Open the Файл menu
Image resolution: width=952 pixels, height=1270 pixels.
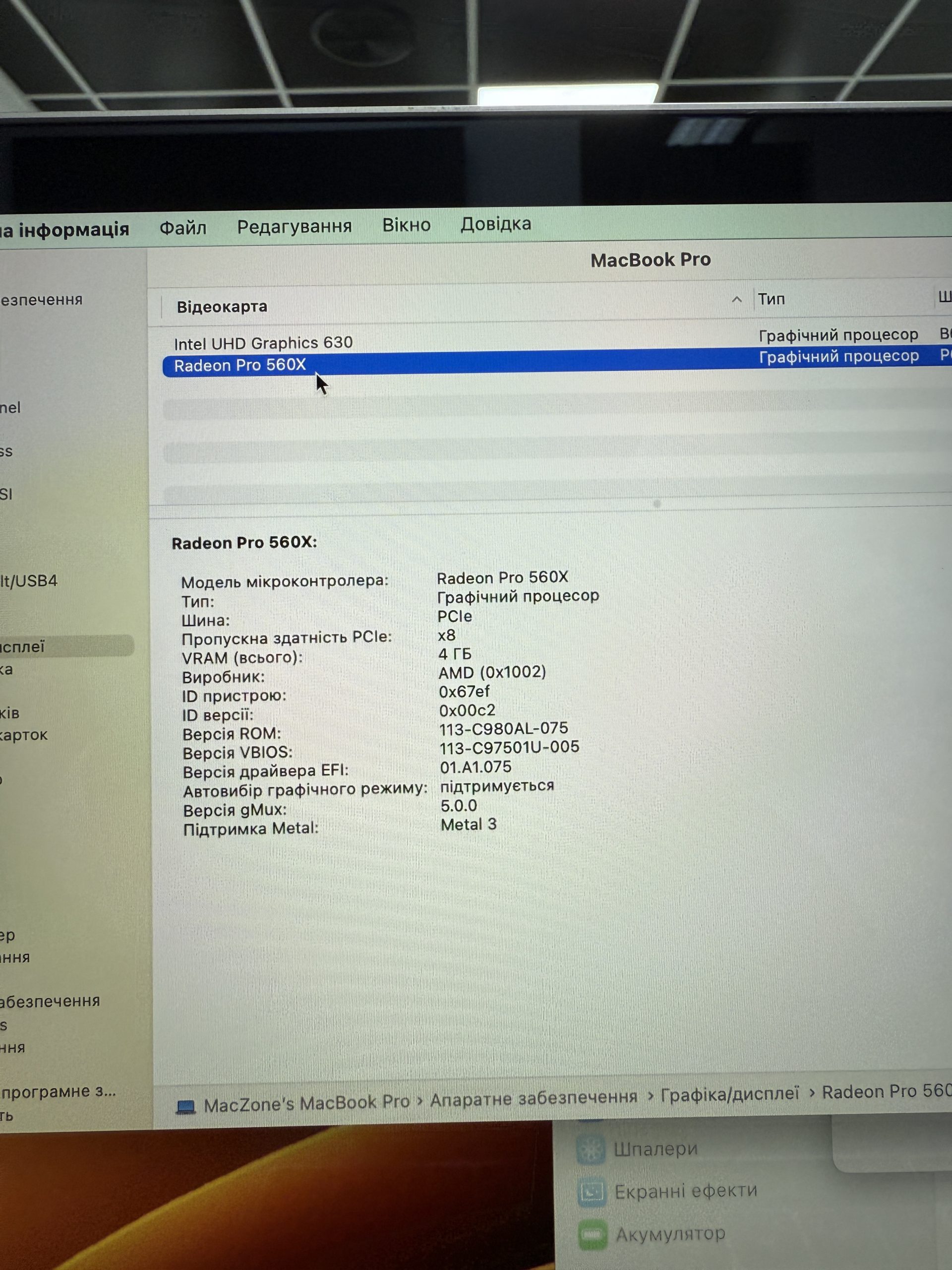point(182,228)
